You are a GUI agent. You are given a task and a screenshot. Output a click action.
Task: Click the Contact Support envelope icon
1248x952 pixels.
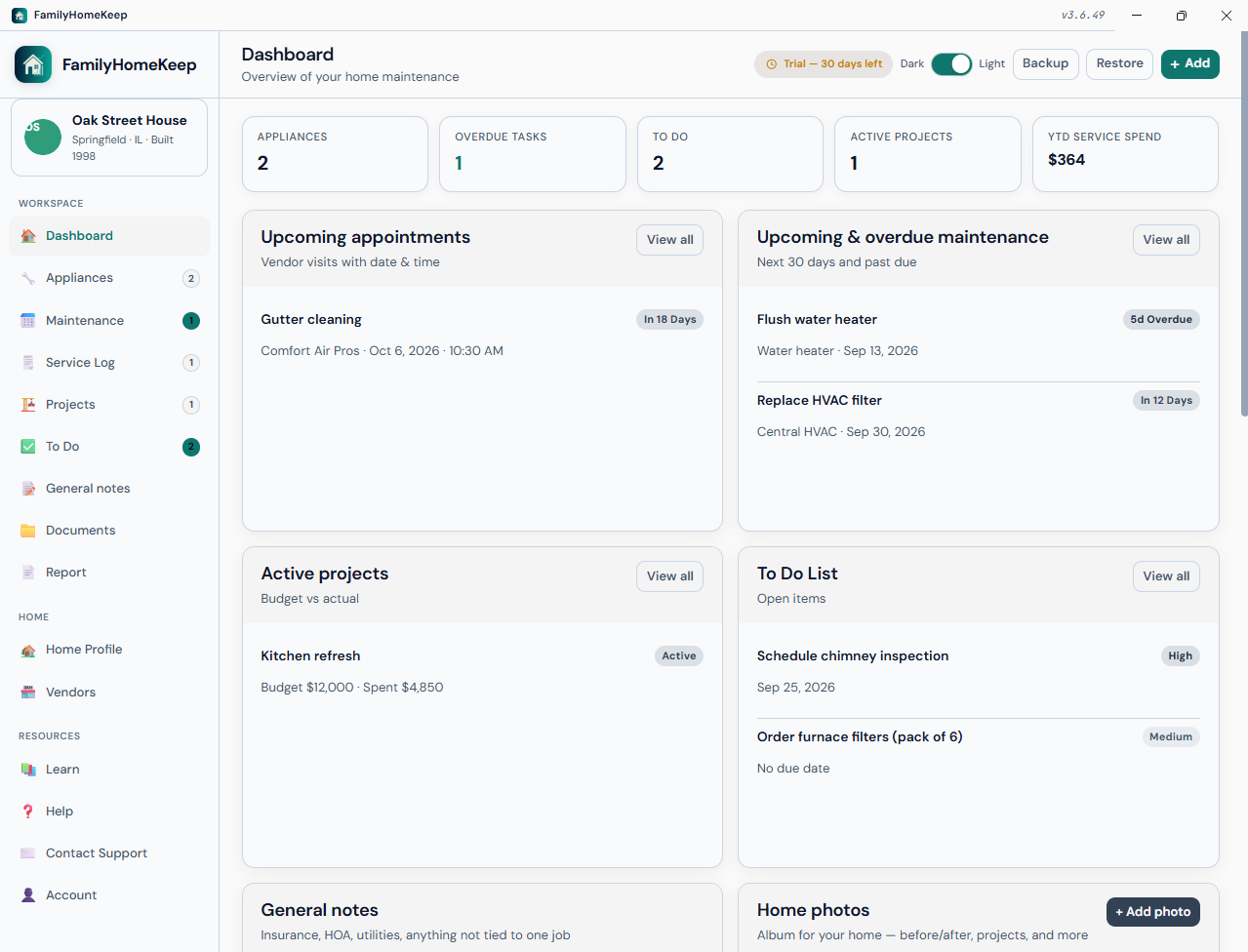[28, 853]
